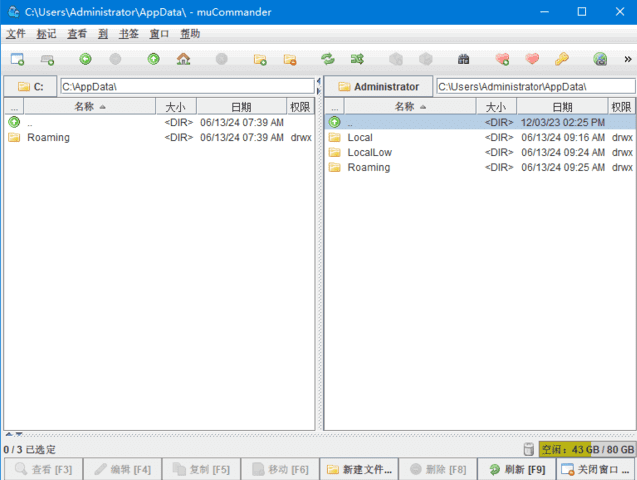Open 书签 menu

coord(129,34)
